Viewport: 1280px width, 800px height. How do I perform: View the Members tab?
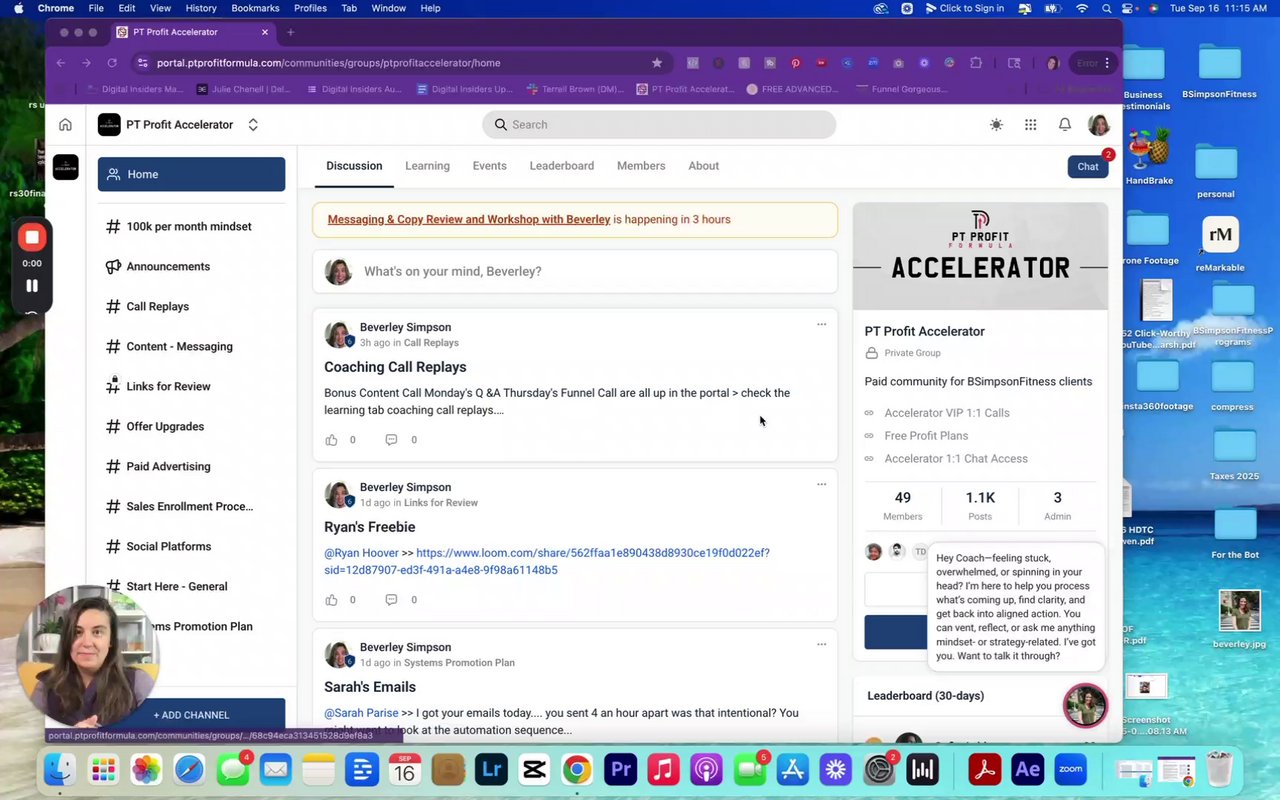(x=641, y=166)
